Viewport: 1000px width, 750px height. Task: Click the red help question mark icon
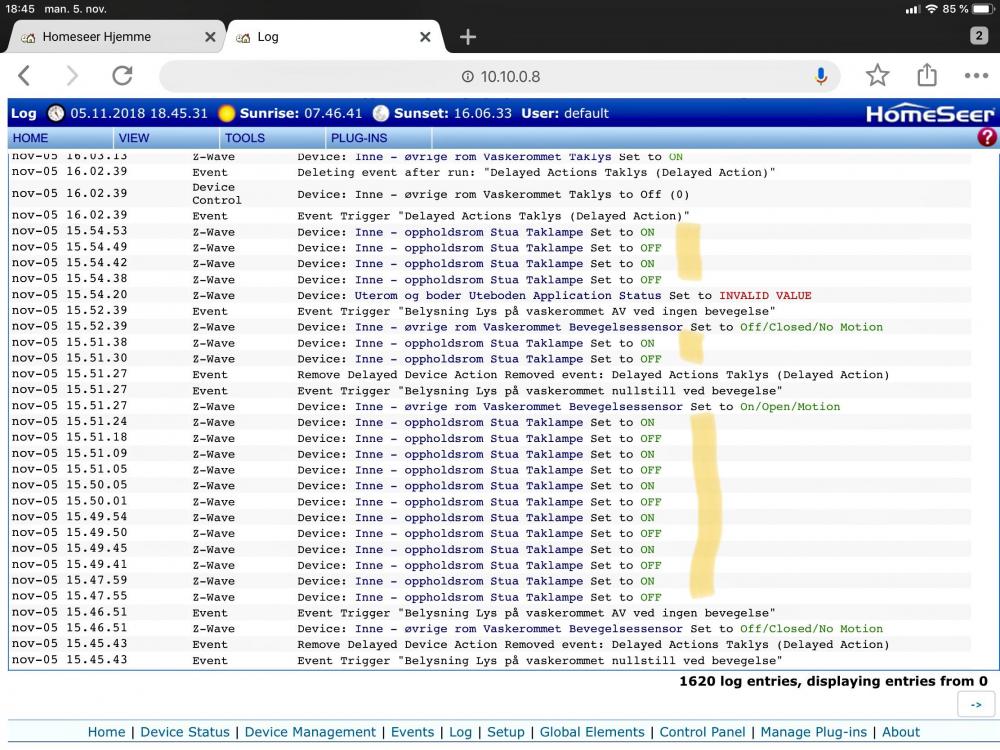point(987,138)
